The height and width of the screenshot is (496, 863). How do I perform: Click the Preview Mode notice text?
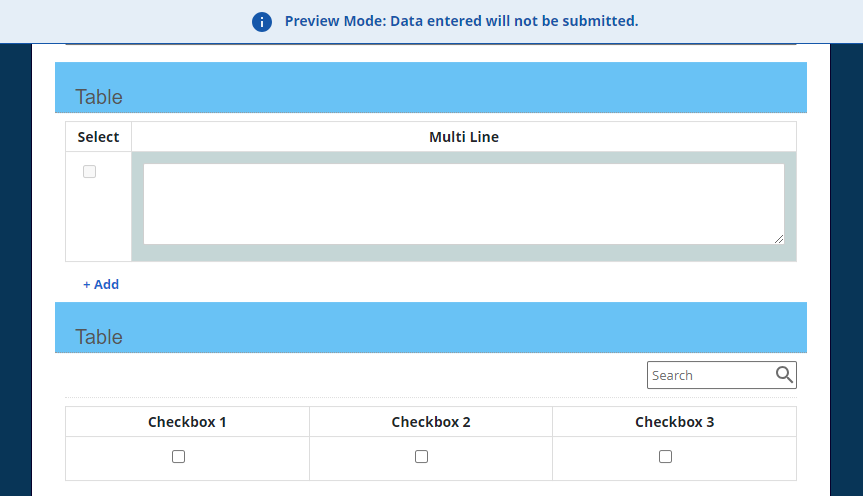click(x=461, y=21)
